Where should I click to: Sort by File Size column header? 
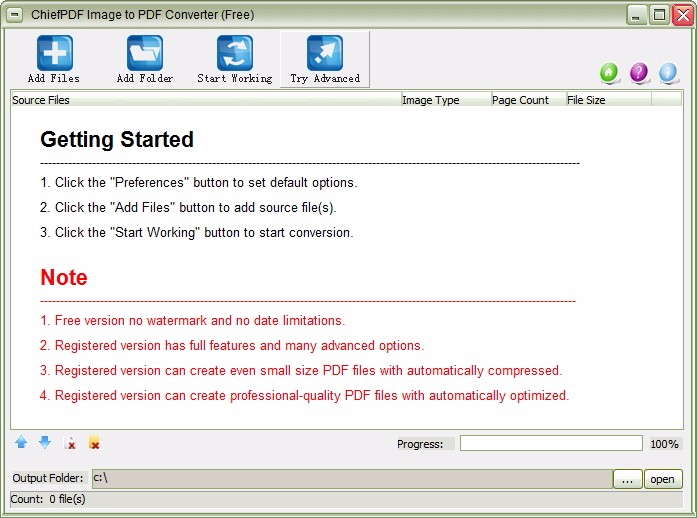(x=609, y=100)
